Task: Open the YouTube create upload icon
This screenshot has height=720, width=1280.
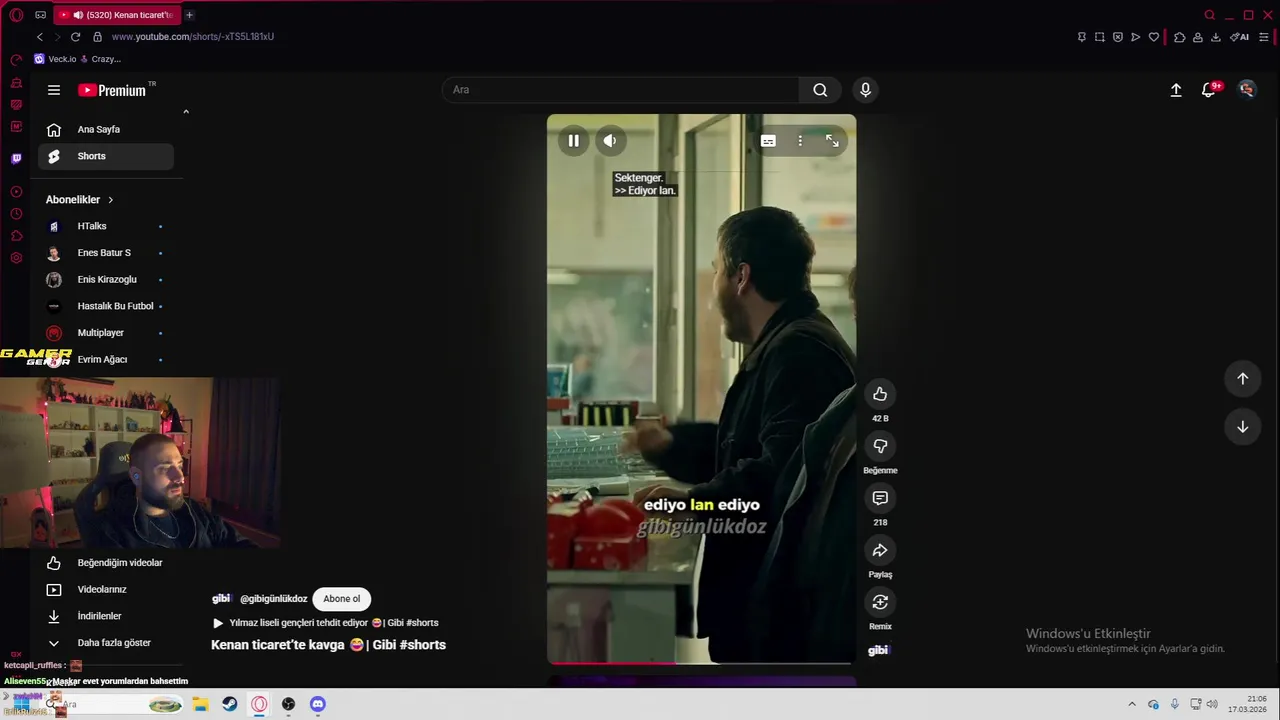Action: point(1176,90)
